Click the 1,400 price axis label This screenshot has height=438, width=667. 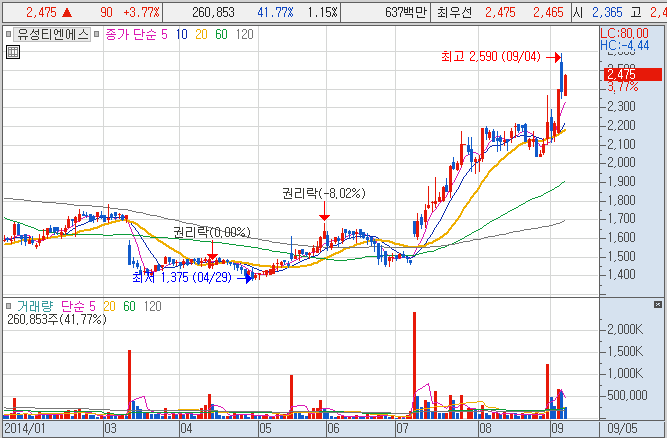point(621,274)
